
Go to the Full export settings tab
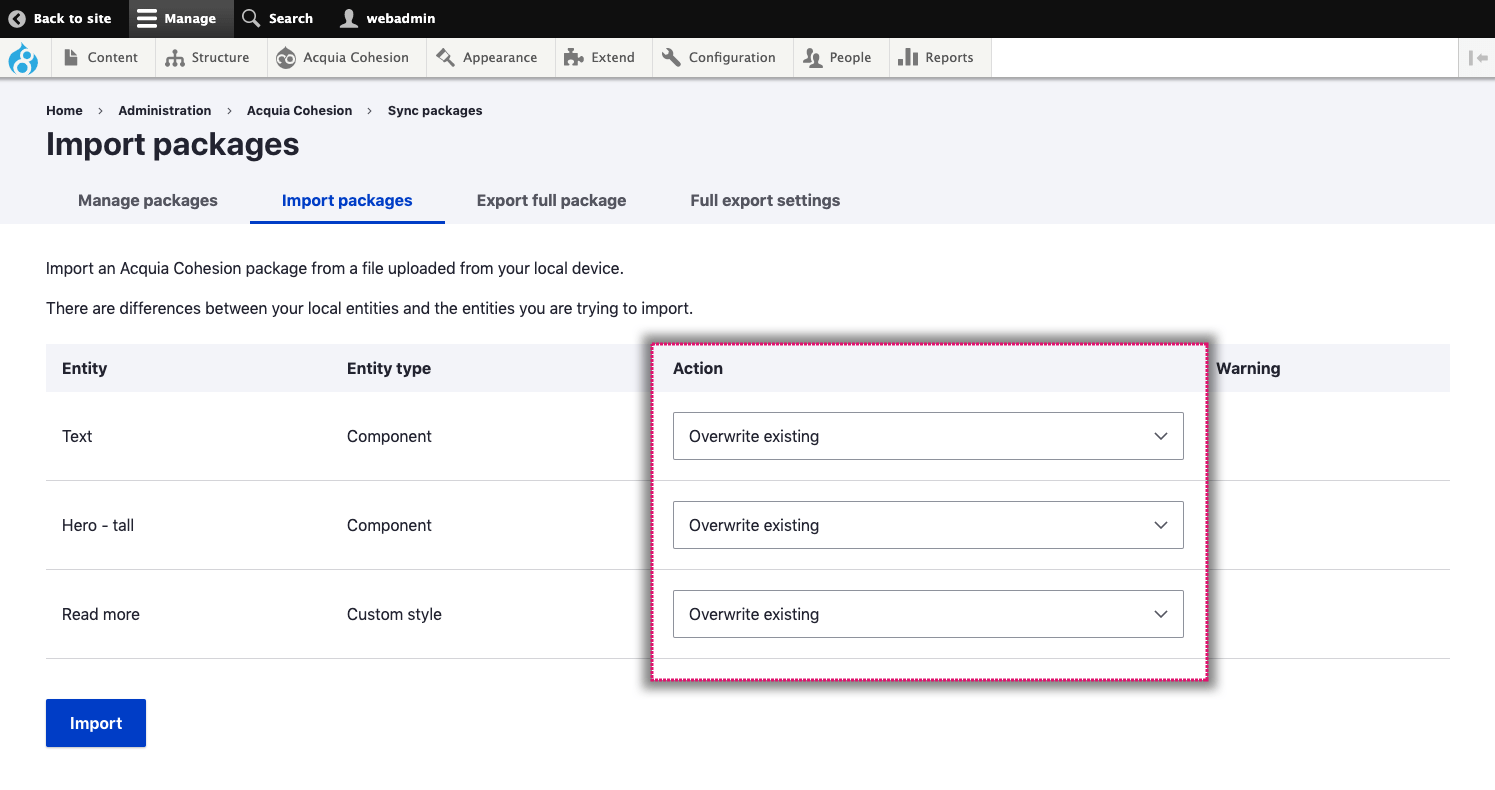(765, 200)
